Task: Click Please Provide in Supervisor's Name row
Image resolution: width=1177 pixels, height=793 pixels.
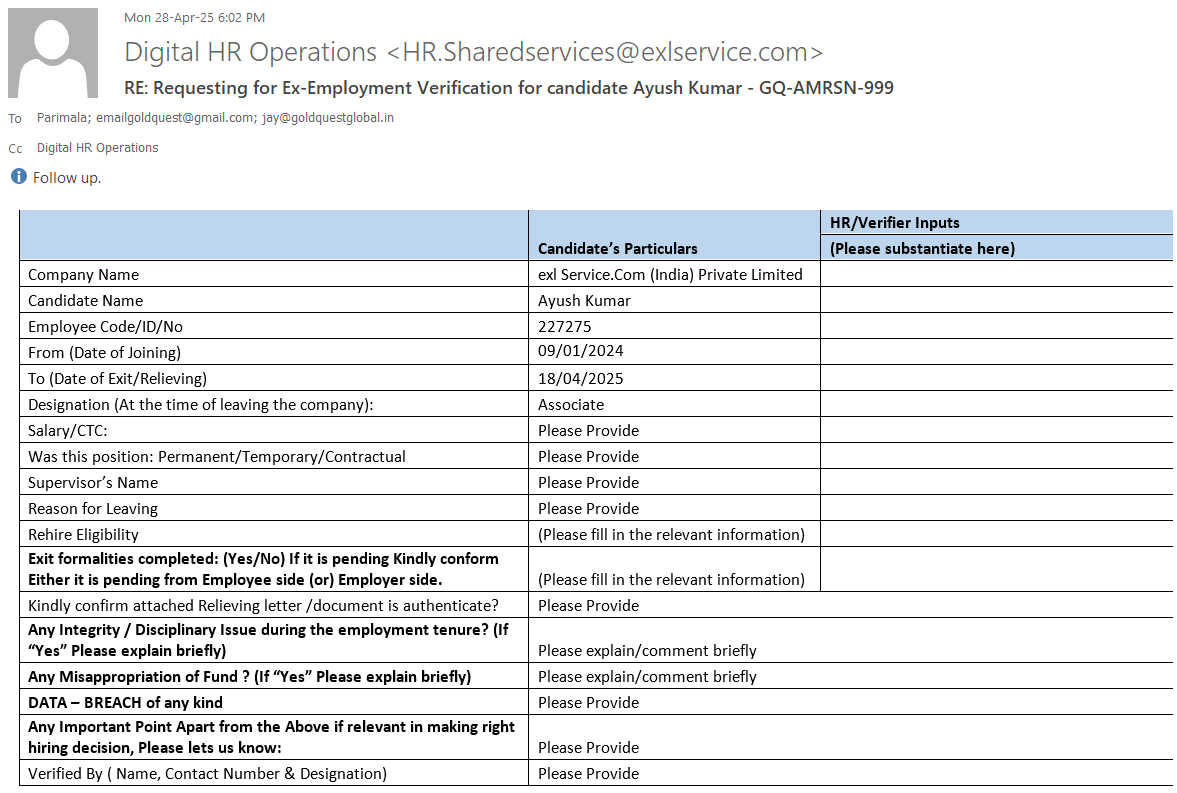Action: pyautogui.click(x=588, y=483)
